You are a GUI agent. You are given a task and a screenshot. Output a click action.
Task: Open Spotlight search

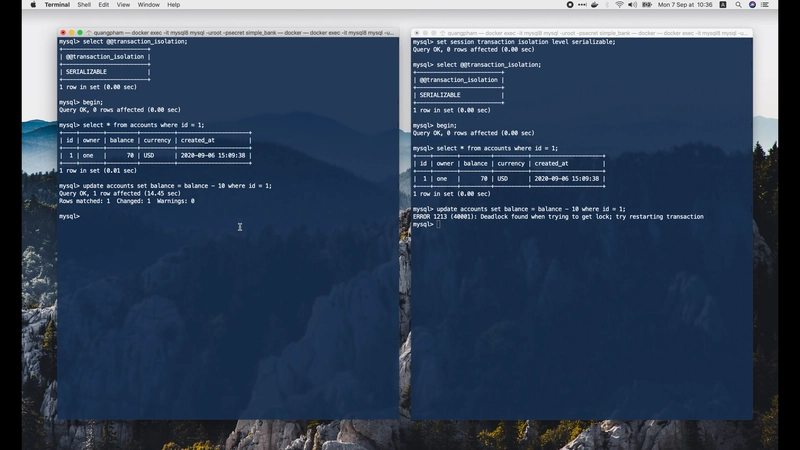click(738, 5)
